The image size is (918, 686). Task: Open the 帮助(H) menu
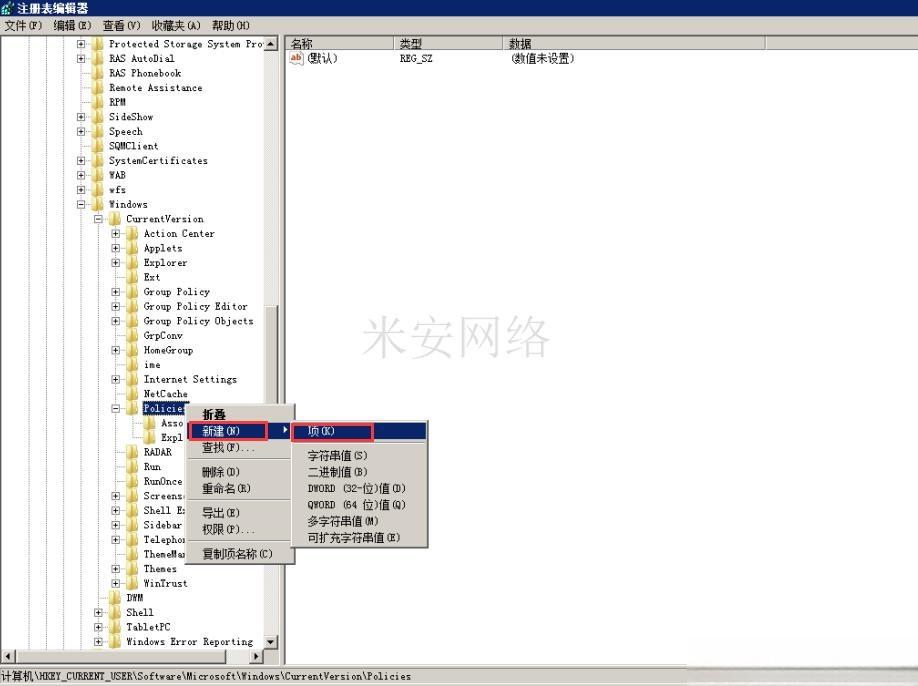click(x=230, y=26)
